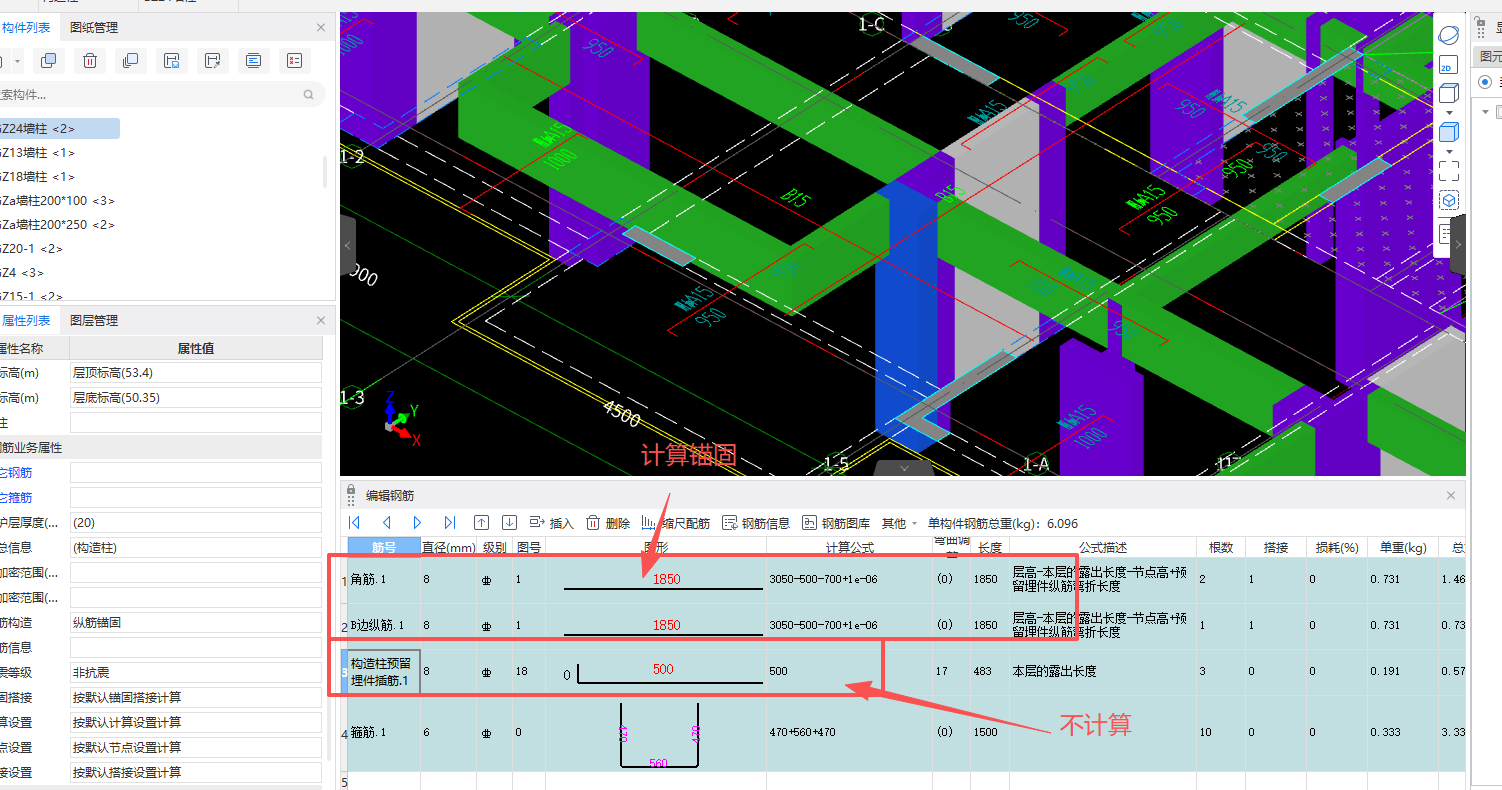
Task: Switch to 构件列表 tab
Action: pyautogui.click(x=26, y=28)
